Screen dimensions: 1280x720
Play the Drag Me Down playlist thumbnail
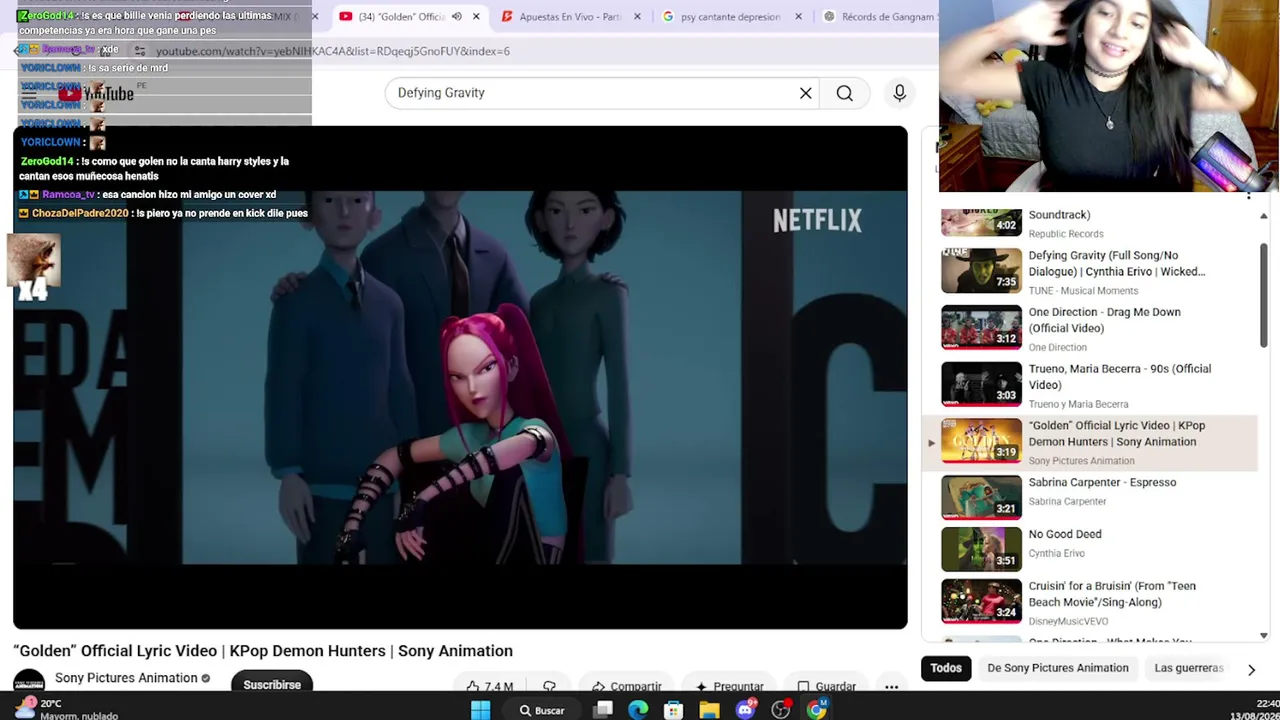coord(981,327)
